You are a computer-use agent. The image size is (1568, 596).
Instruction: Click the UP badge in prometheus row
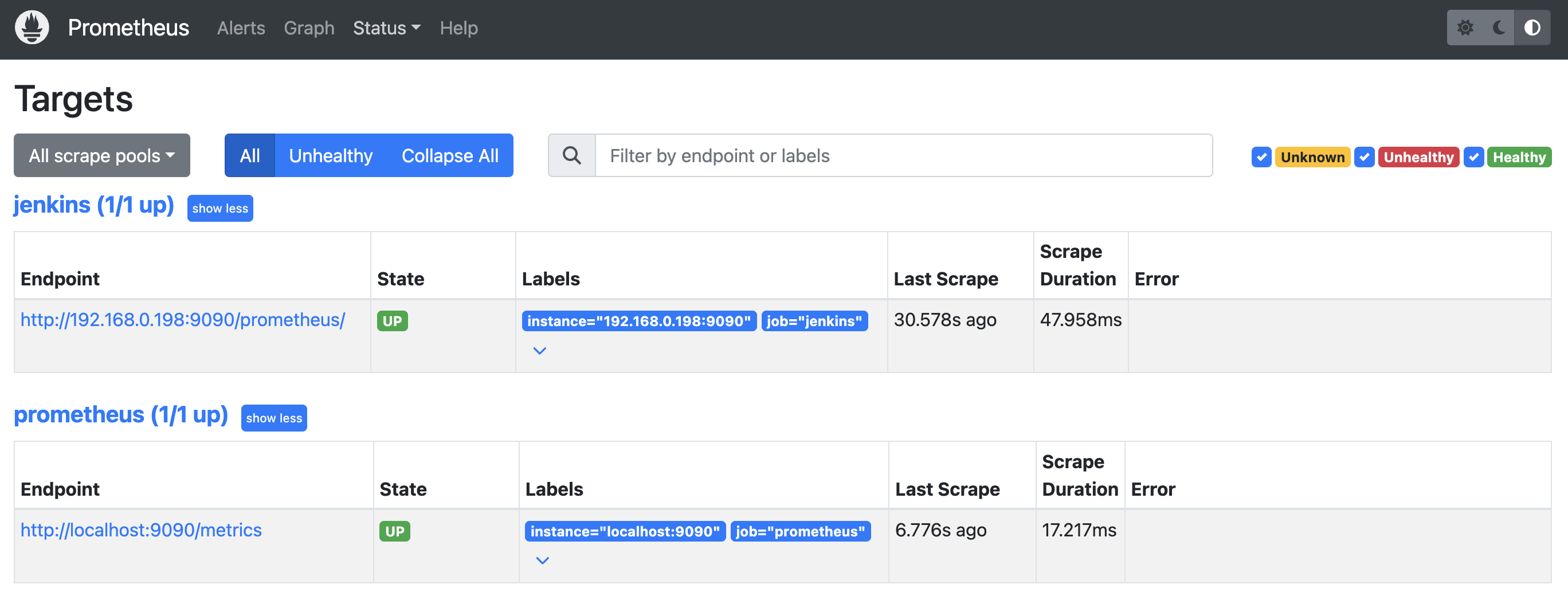[x=394, y=531]
